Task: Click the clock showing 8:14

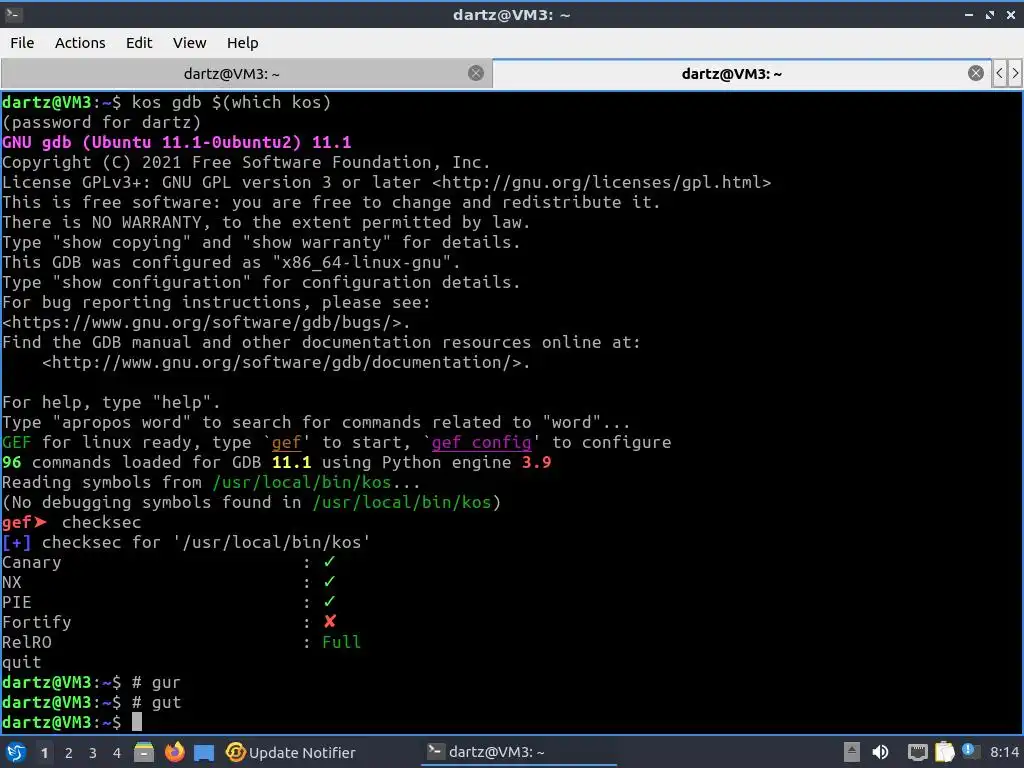Action: click(x=1004, y=752)
